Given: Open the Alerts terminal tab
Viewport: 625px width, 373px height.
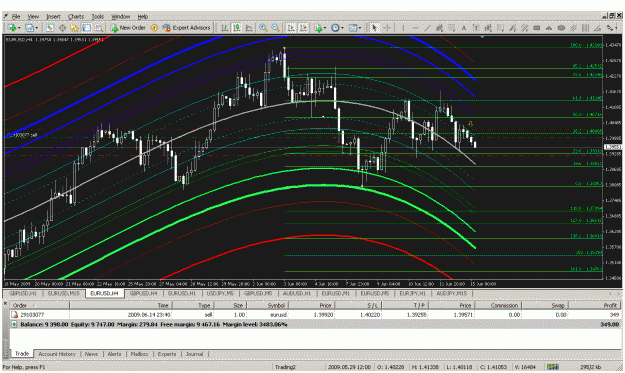Looking at the screenshot, I should coord(114,354).
